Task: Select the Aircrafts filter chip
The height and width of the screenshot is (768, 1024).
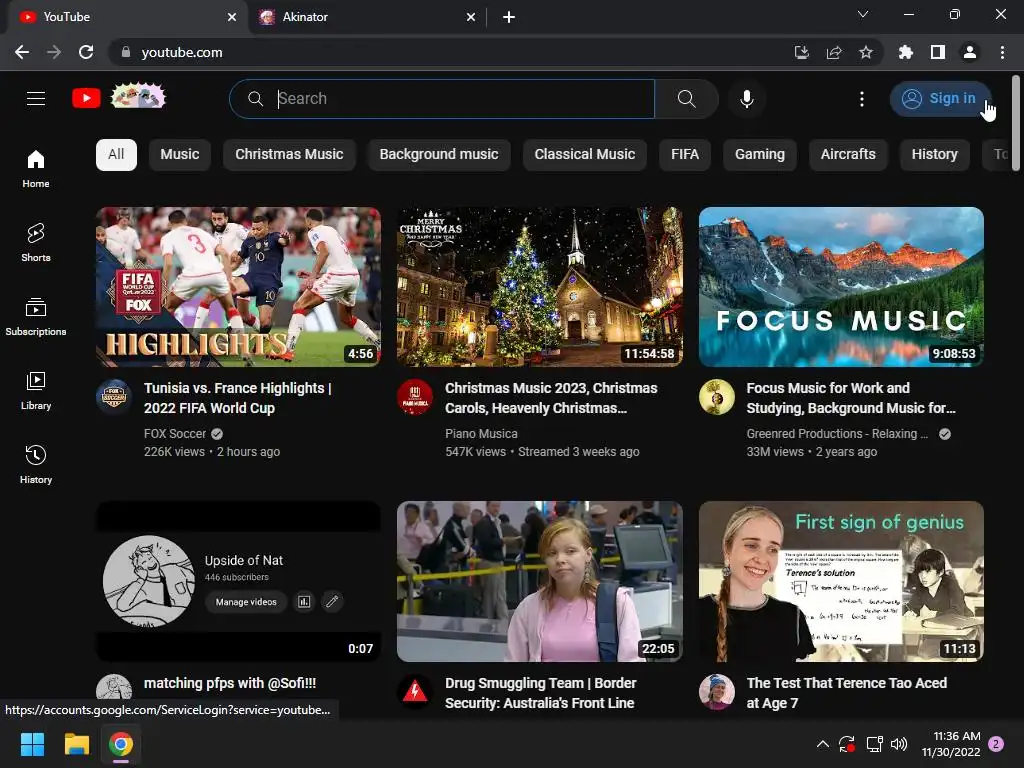Action: [848, 155]
